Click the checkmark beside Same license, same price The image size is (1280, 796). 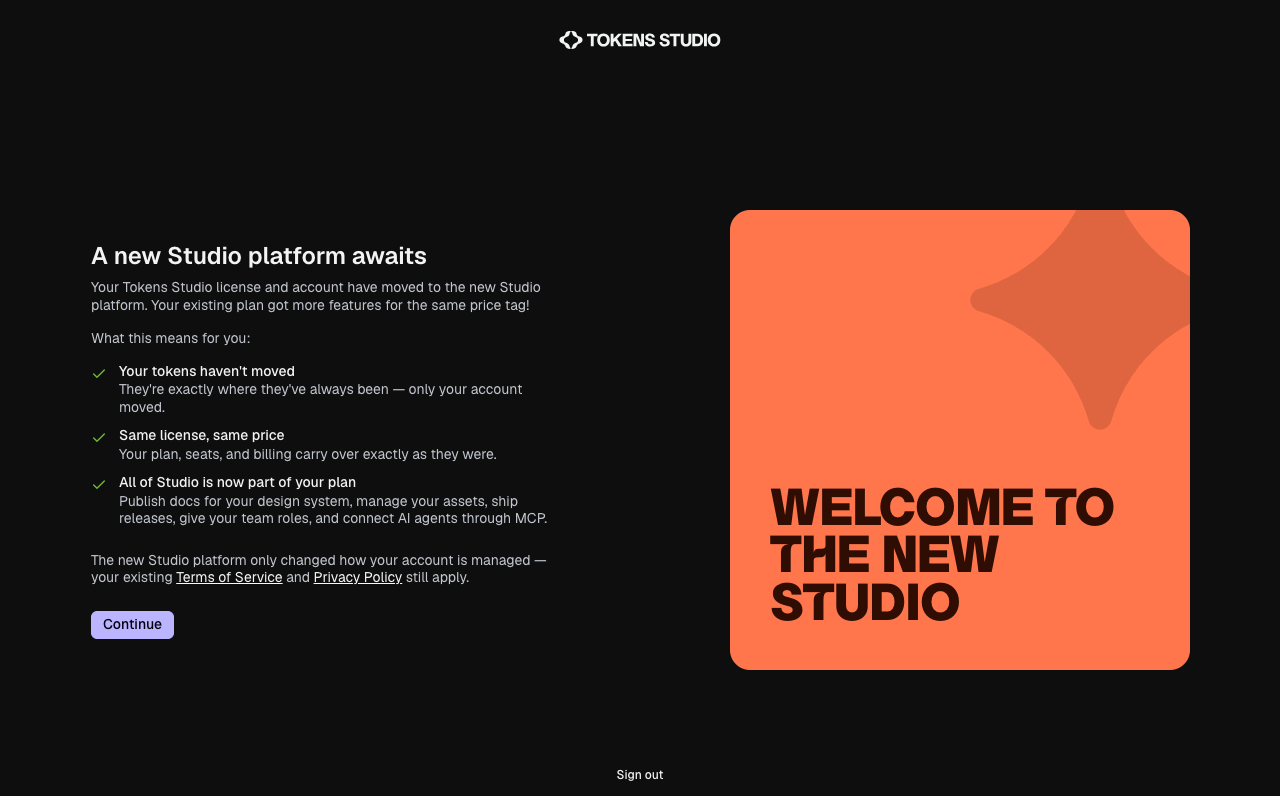point(99,437)
